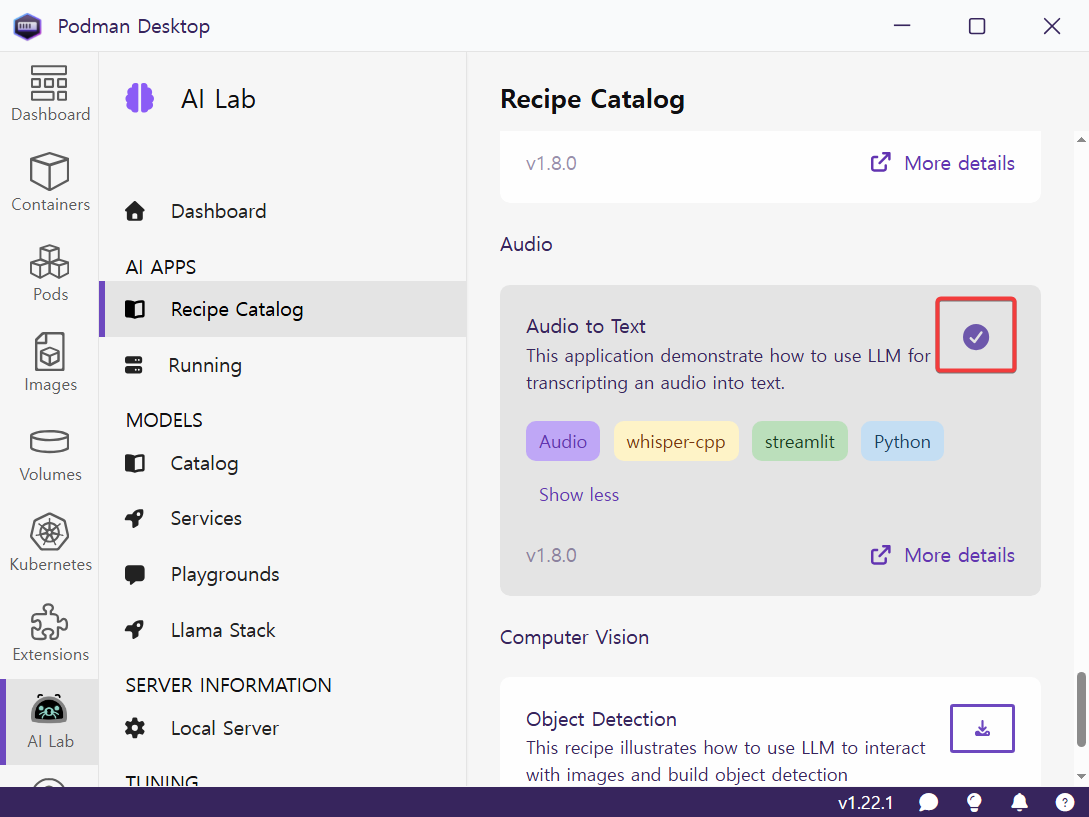Open More details for Audio to Text
This screenshot has height=817, width=1089.
pyautogui.click(x=943, y=555)
